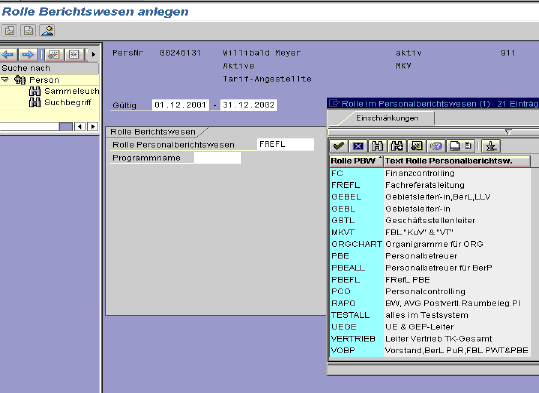Click the icon with the blue question mark
539x393 pixels.
coord(436,146)
